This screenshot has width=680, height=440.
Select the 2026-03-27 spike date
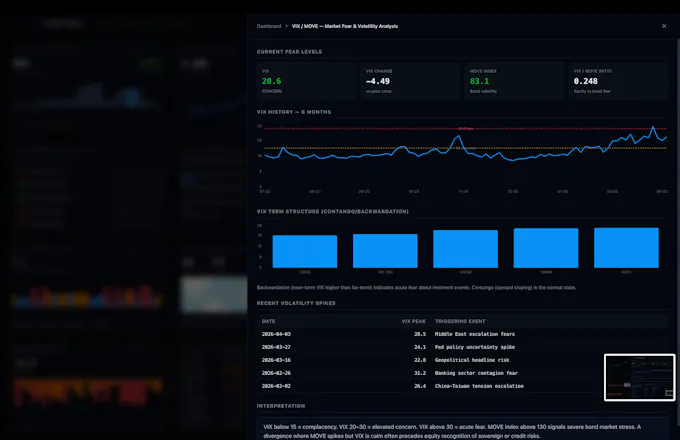tap(276, 347)
